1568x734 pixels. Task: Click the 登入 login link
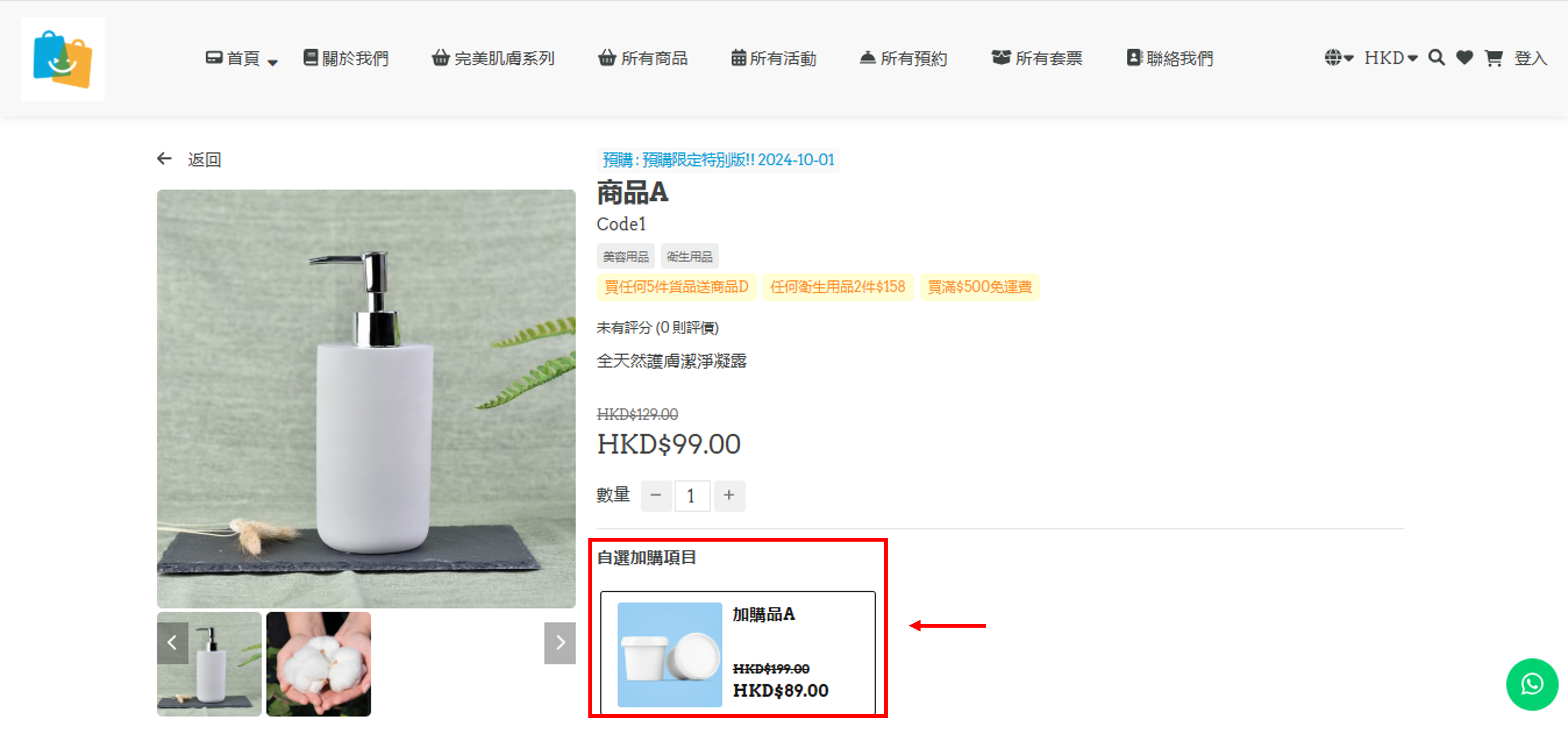pos(1530,58)
